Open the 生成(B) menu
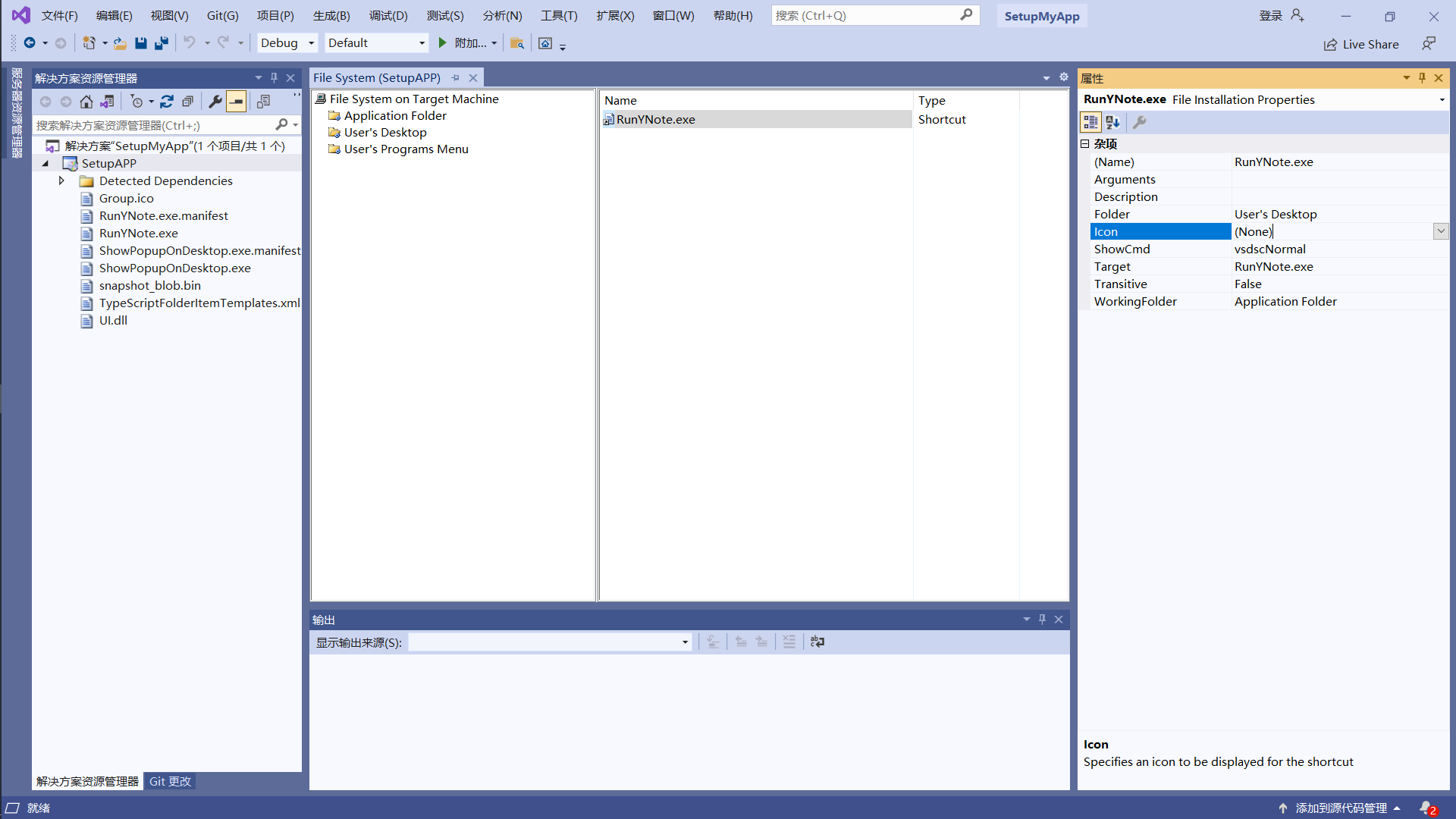This screenshot has height=819, width=1456. (331, 15)
